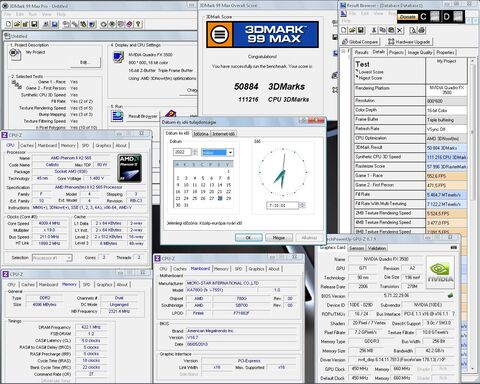Open the month dropdown in date dialog

[230, 153]
